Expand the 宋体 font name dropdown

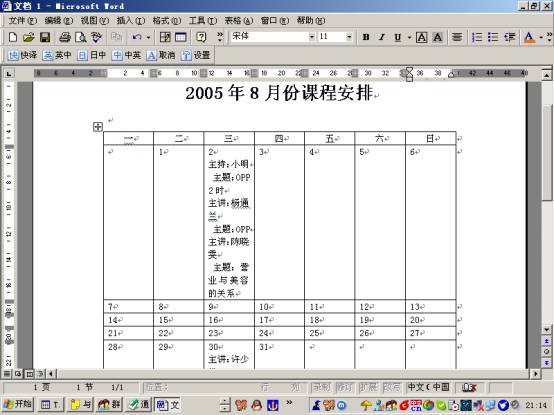[312, 37]
